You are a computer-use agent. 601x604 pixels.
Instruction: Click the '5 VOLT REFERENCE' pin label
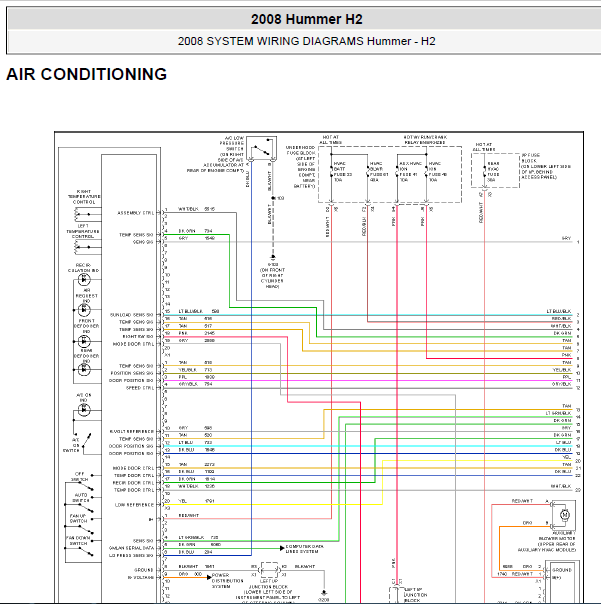[132, 432]
